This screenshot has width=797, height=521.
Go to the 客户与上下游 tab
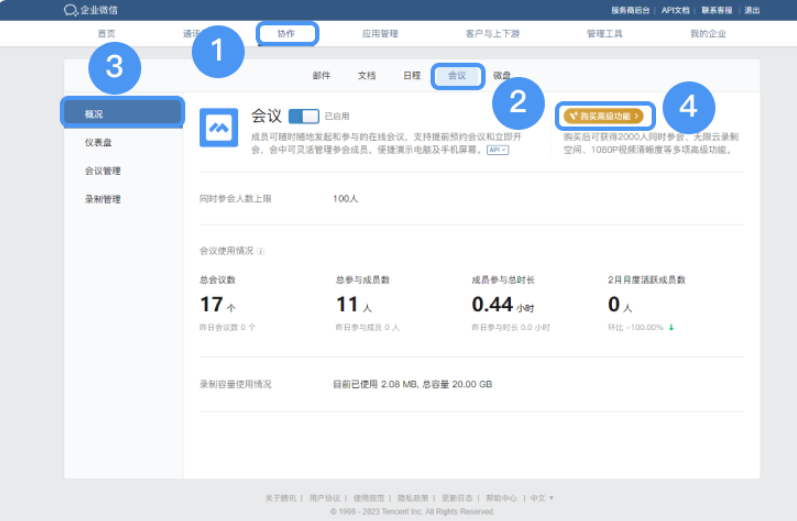point(492,33)
